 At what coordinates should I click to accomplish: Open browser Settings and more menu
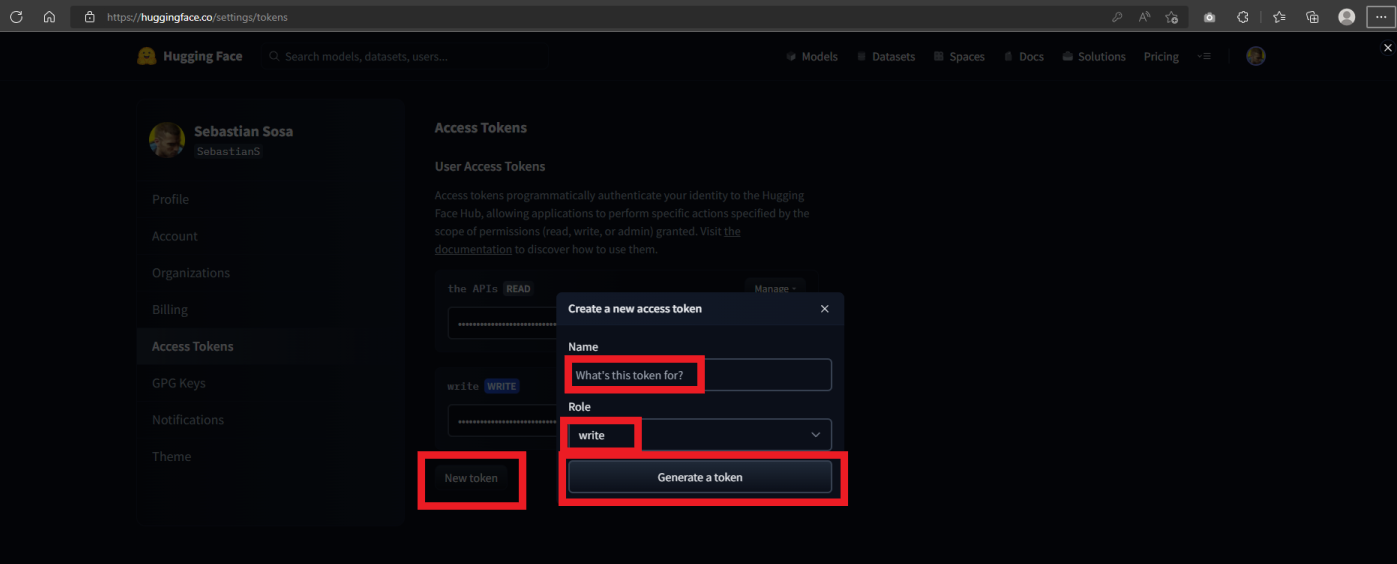[1381, 17]
